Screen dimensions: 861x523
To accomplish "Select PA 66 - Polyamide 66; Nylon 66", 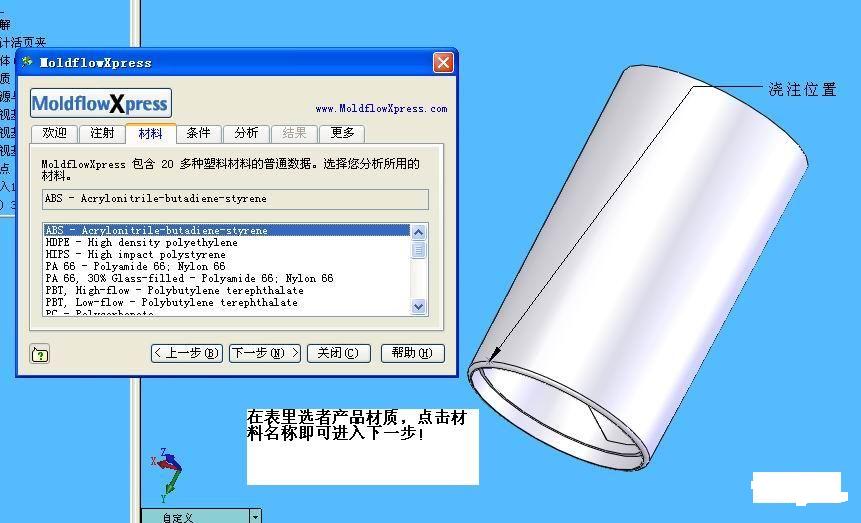I will pyautogui.click(x=227, y=266).
